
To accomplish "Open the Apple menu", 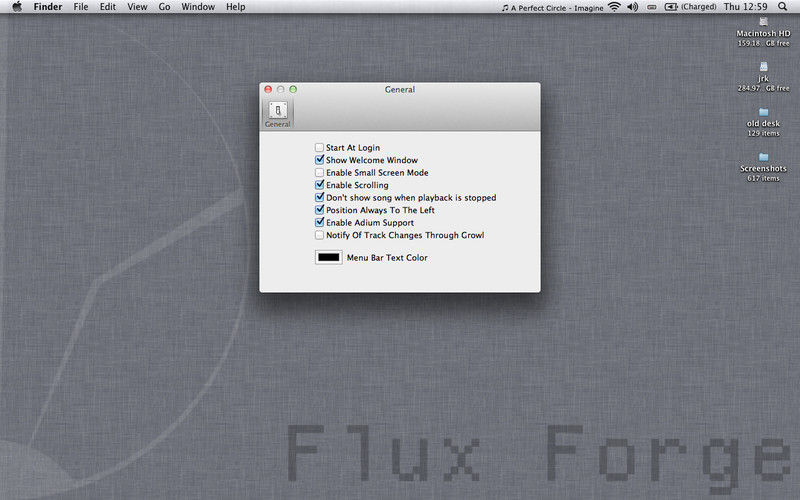I will click(17, 7).
